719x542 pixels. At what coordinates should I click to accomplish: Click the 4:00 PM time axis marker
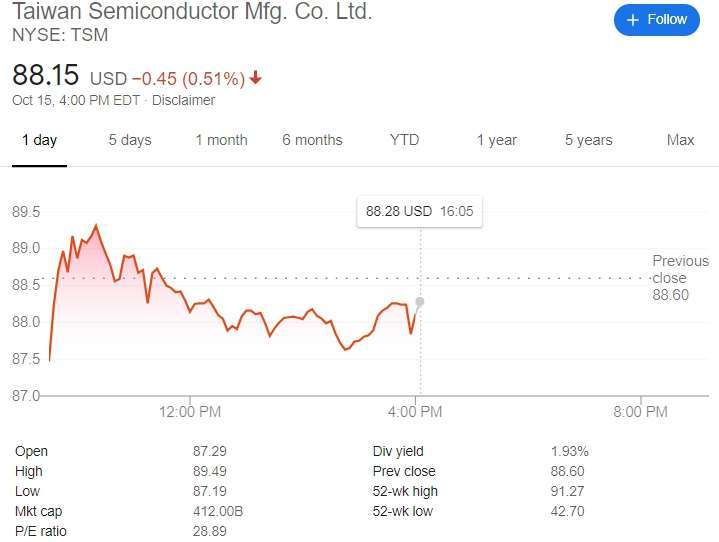(x=415, y=411)
